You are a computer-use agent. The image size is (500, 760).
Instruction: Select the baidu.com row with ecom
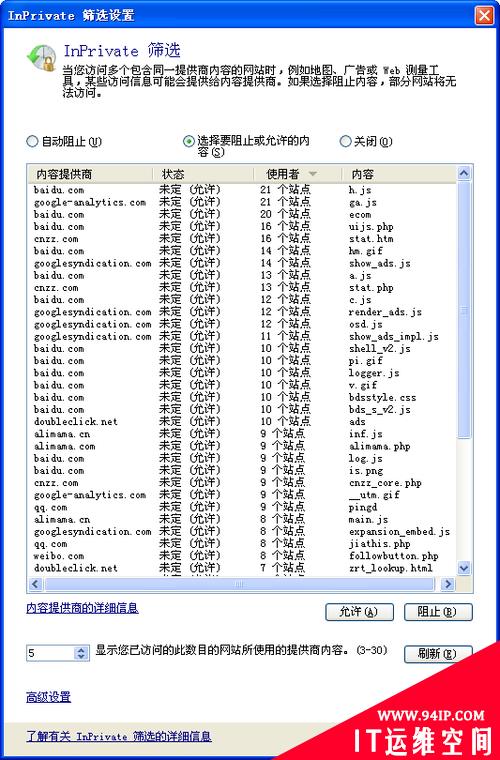coord(242,214)
